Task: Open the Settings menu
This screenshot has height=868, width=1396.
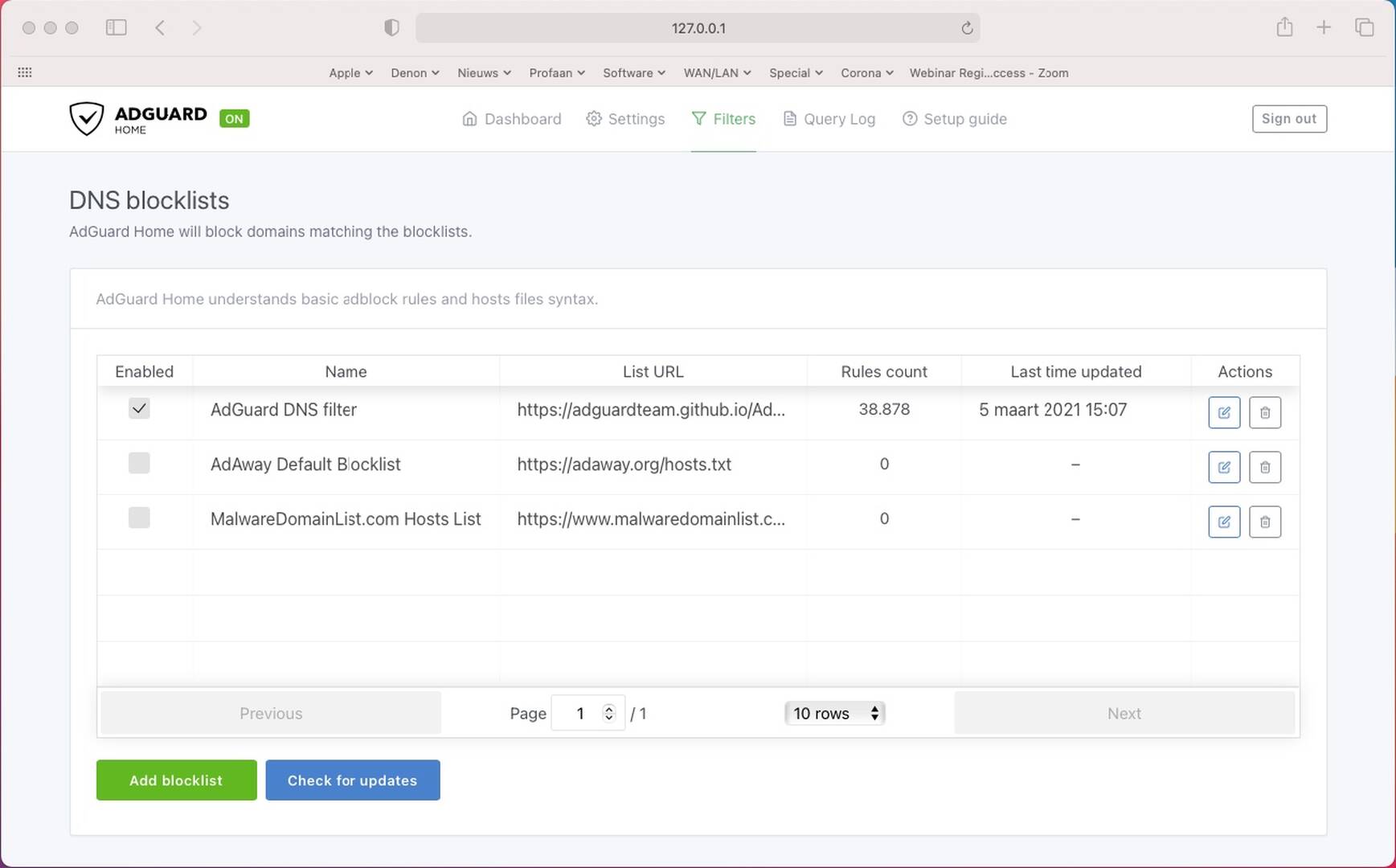Action: click(x=625, y=119)
